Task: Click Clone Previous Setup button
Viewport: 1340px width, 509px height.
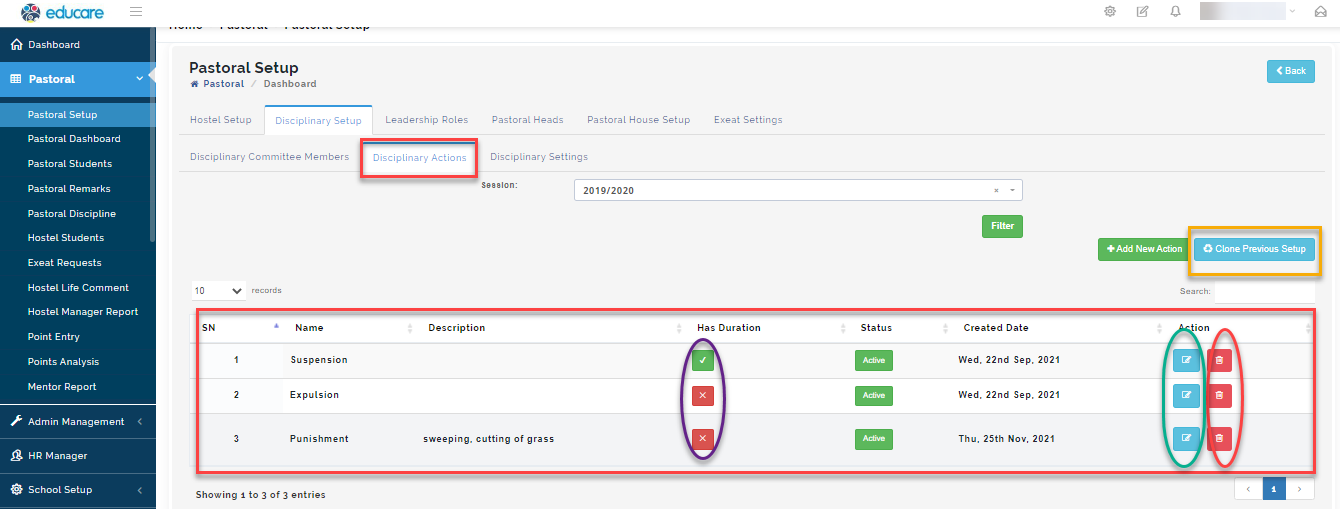Action: click(x=1254, y=249)
